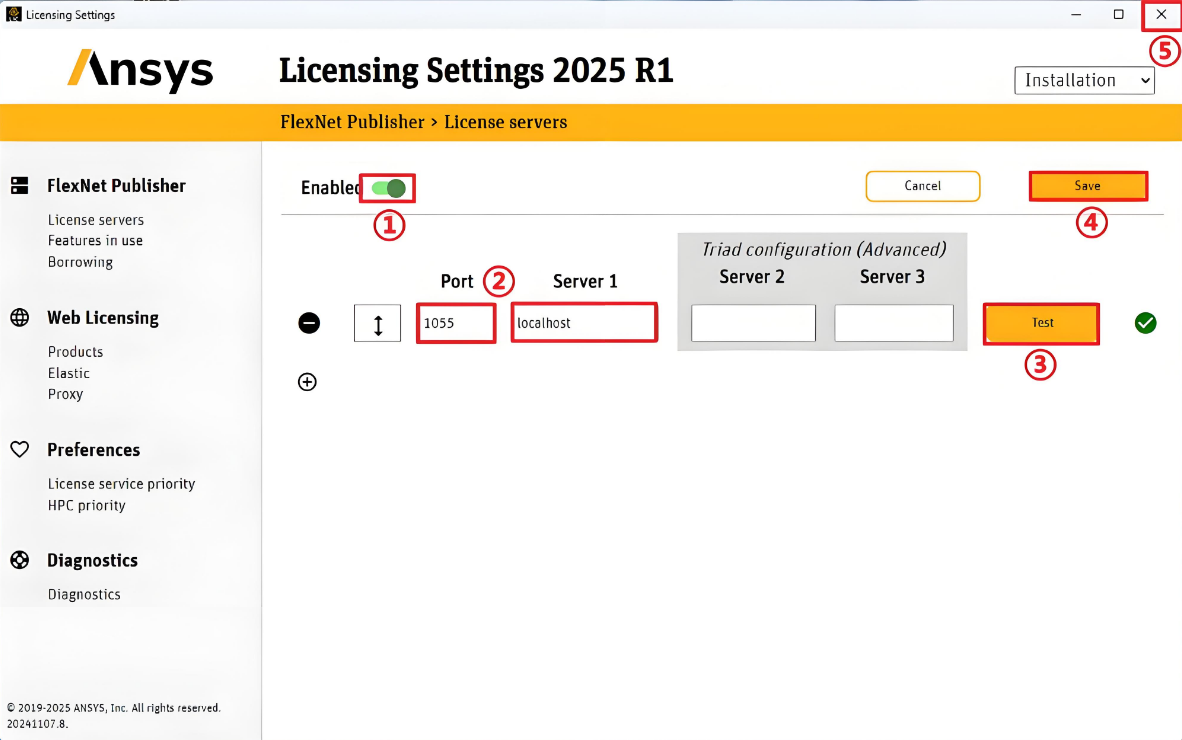The image size is (1182, 740).
Task: Open License service priority page
Action: (121, 484)
